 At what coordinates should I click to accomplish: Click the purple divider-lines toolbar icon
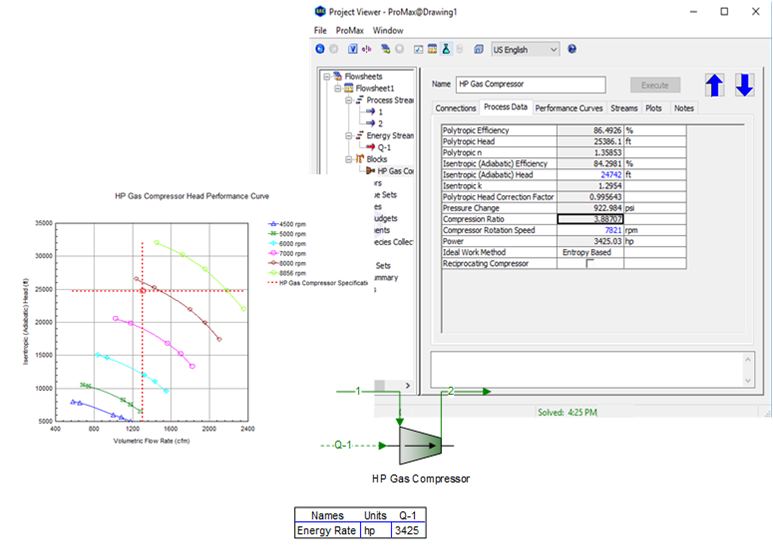coord(366,49)
